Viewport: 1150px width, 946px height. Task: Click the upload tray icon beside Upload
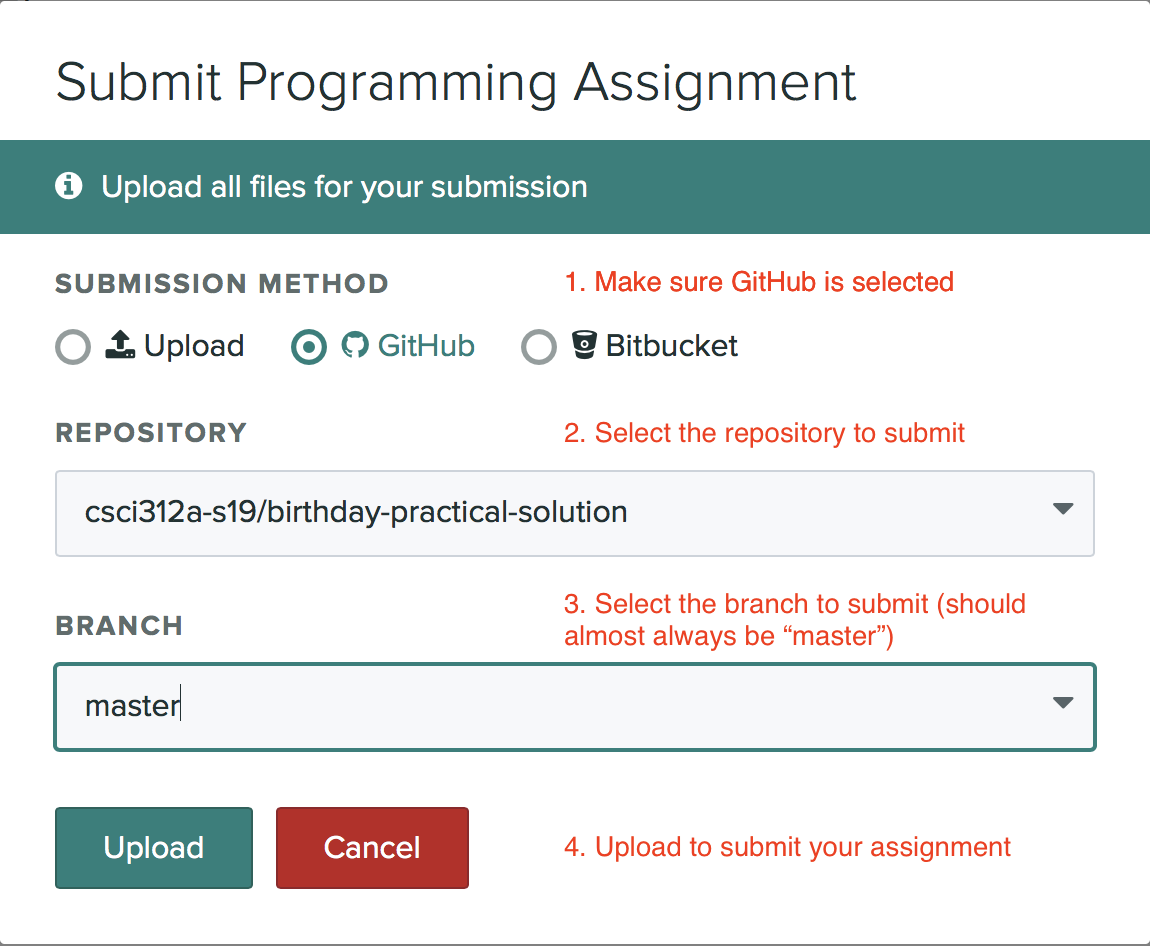120,344
